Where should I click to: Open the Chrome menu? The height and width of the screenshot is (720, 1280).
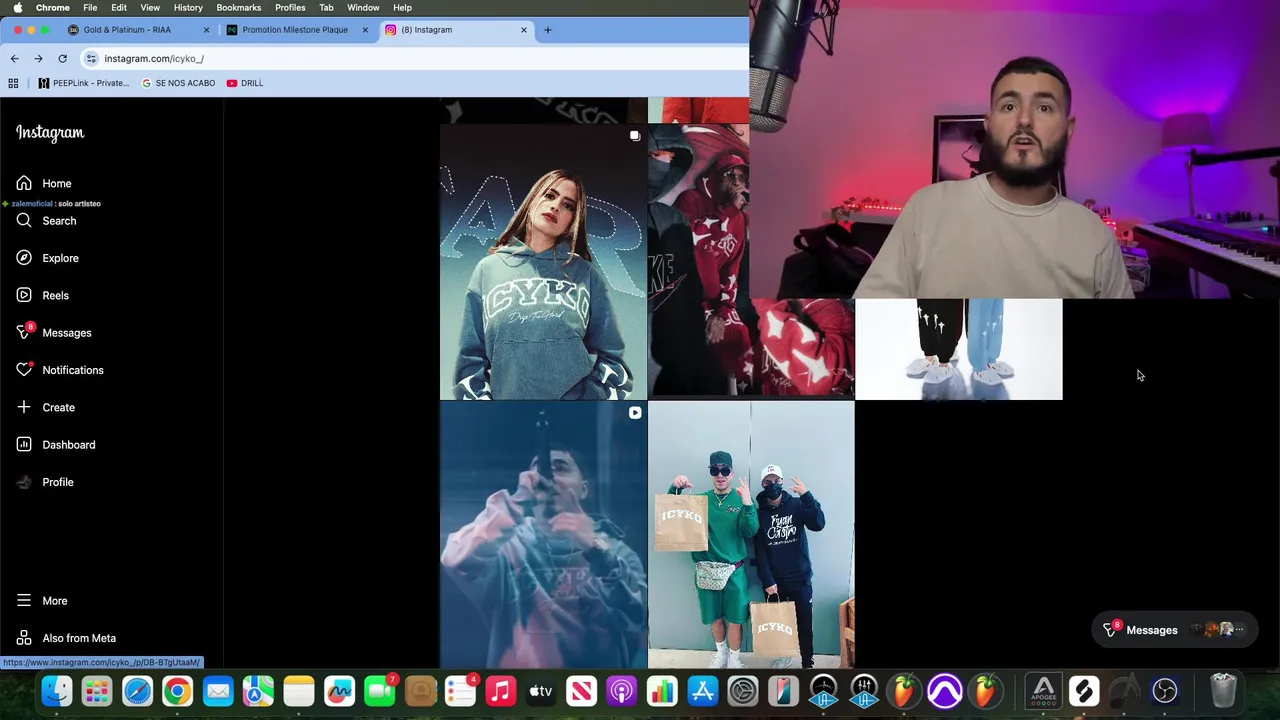click(x=53, y=8)
